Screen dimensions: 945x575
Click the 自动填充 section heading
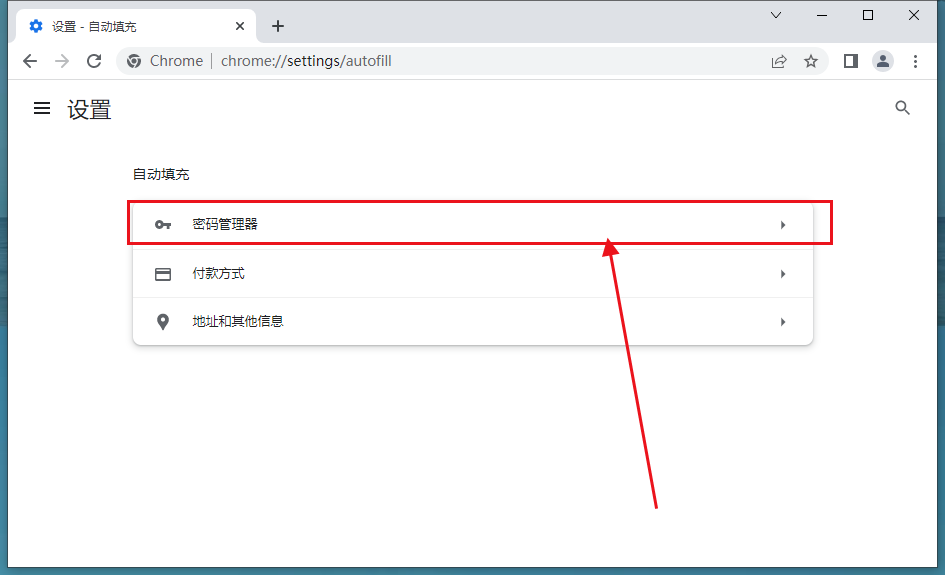click(161, 174)
